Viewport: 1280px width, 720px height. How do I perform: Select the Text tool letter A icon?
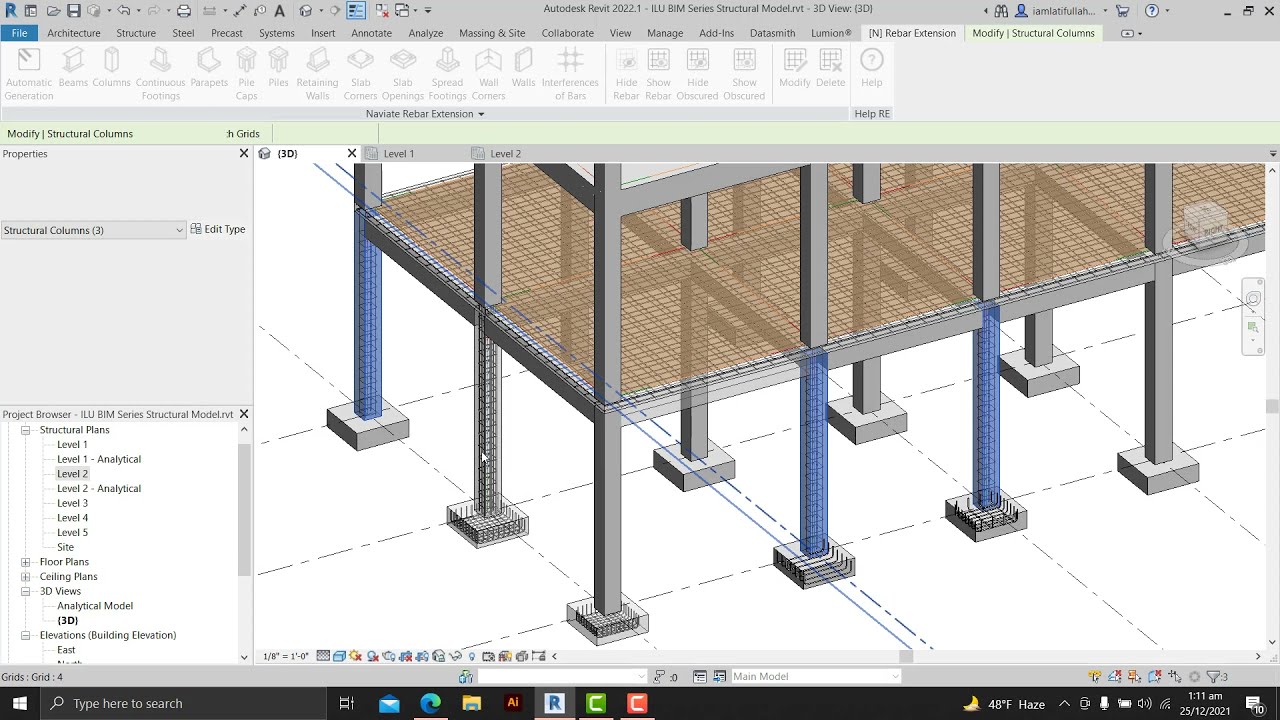(x=279, y=11)
